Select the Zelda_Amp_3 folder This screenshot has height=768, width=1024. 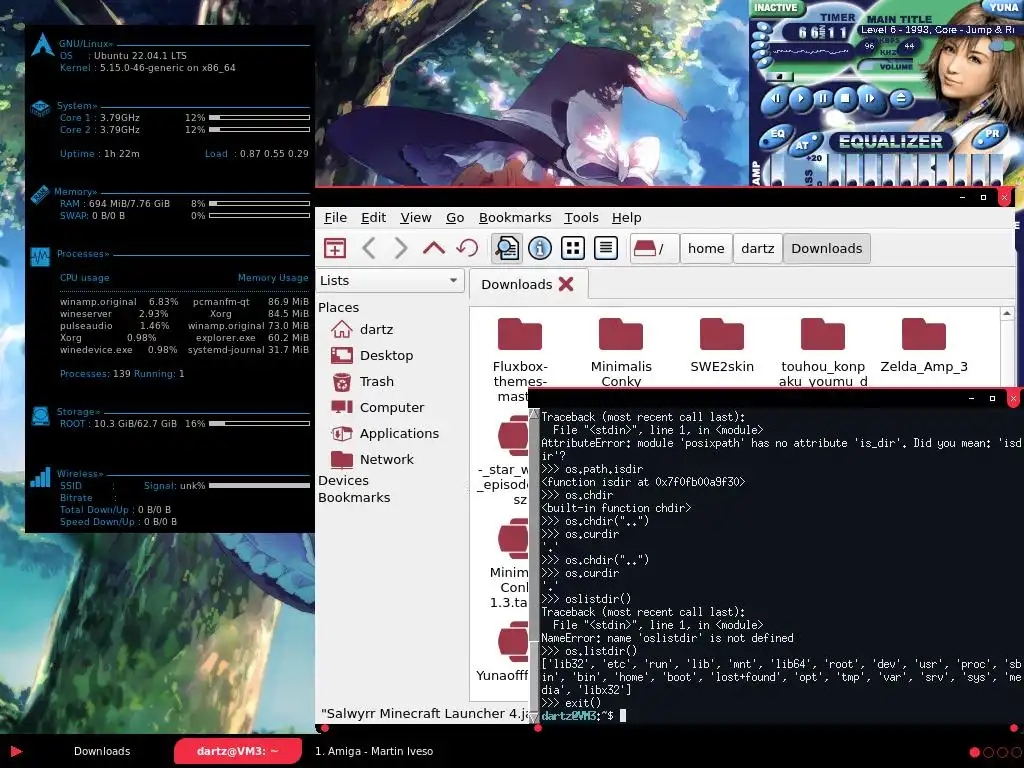pos(924,346)
